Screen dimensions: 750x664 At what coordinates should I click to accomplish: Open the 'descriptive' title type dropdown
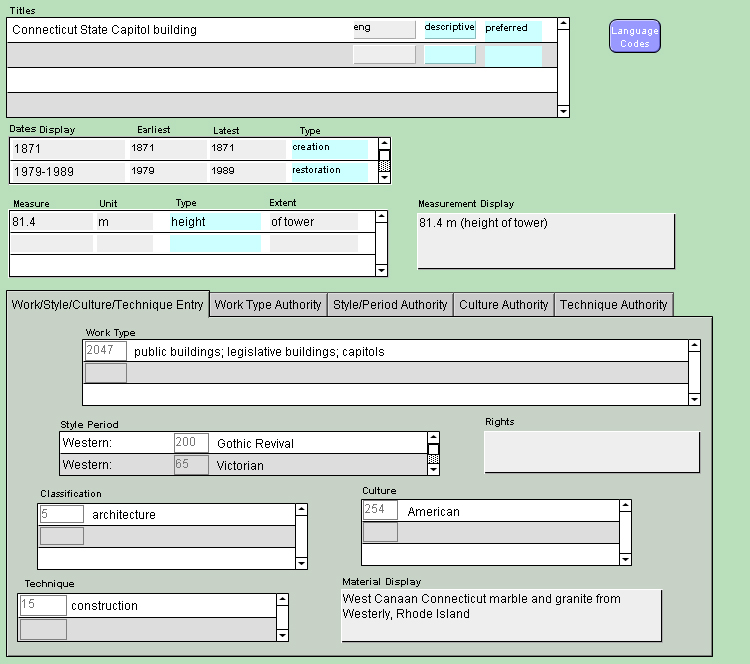pos(449,29)
